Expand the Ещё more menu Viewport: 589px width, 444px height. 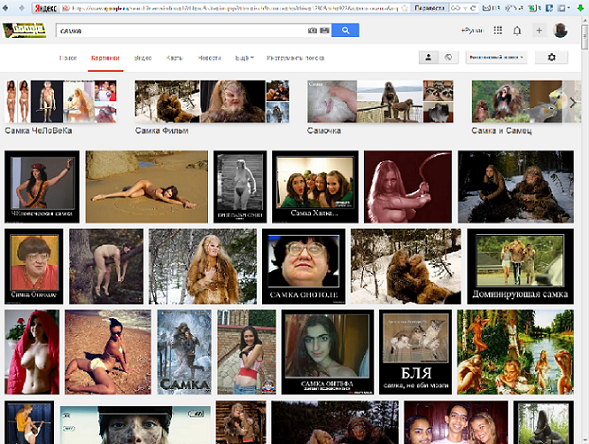[x=245, y=58]
